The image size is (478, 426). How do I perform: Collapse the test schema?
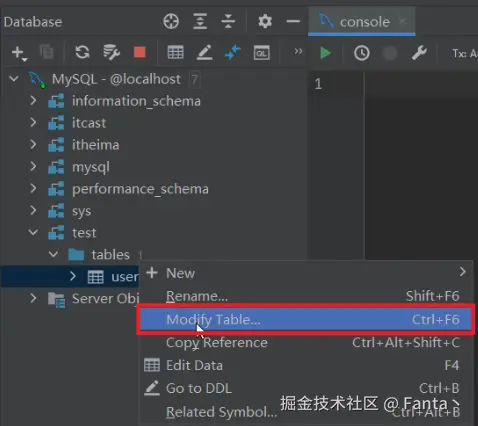click(33, 232)
